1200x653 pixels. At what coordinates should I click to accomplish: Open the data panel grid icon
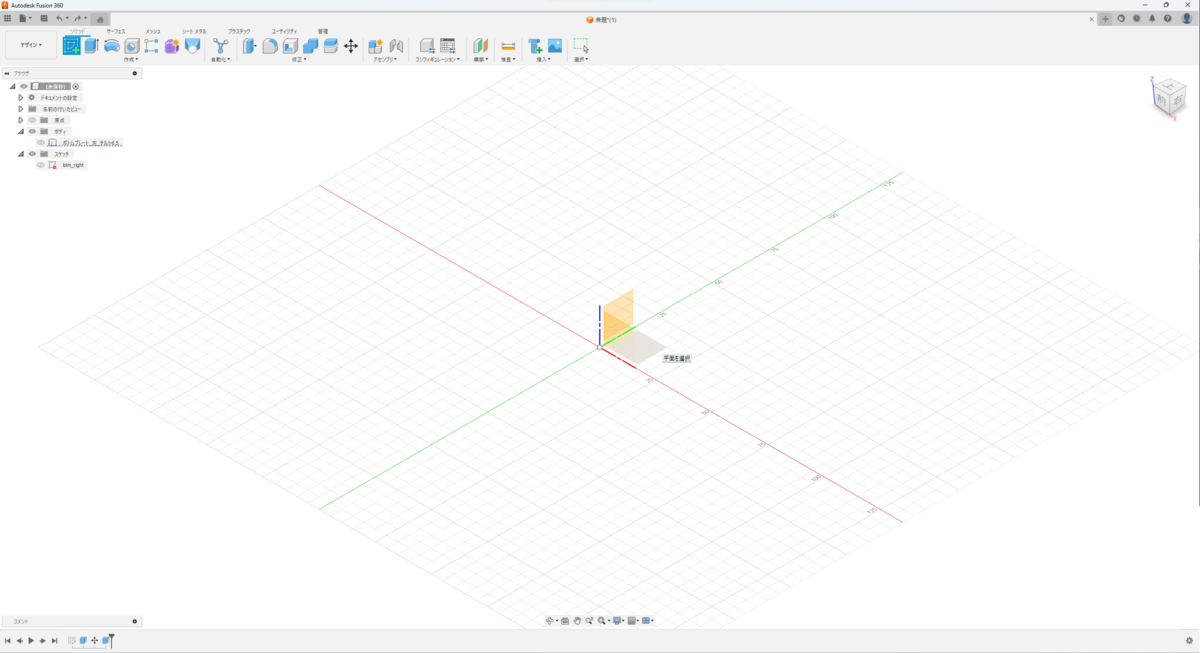click(7, 19)
